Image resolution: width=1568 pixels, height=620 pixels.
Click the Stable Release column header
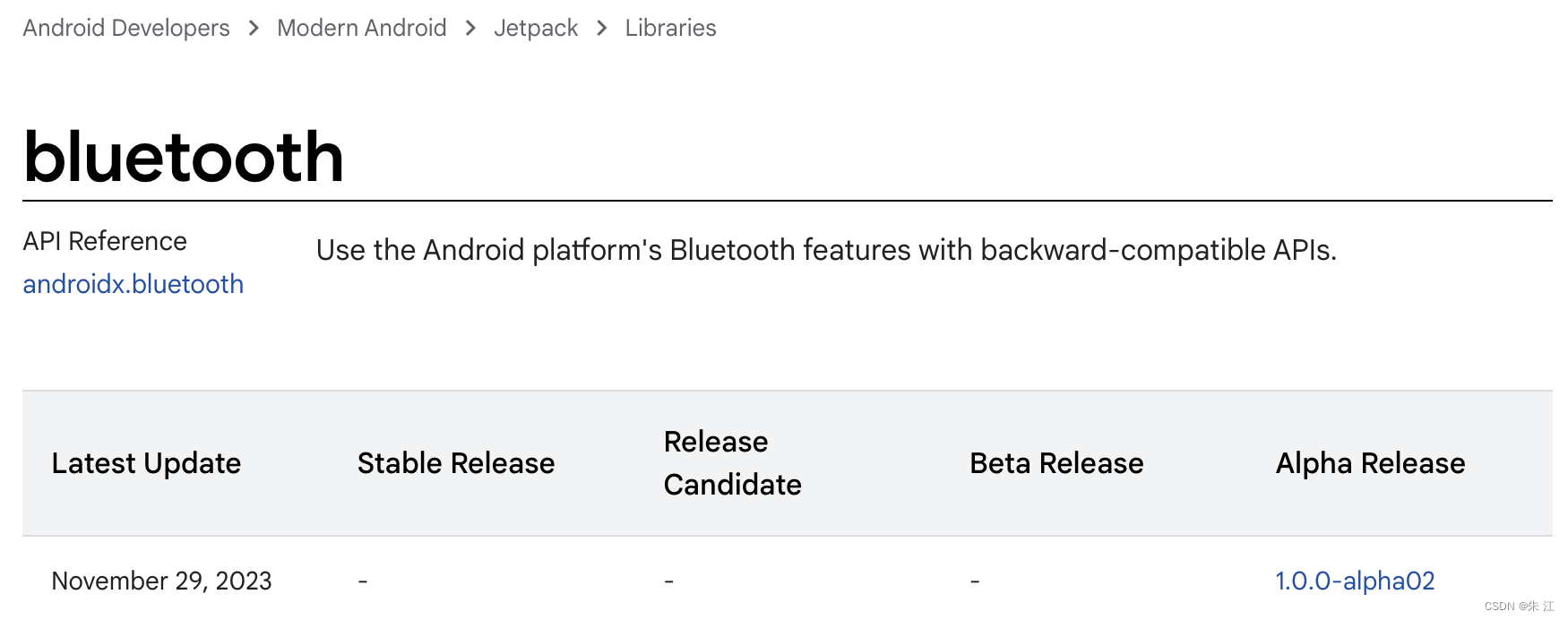click(x=455, y=463)
